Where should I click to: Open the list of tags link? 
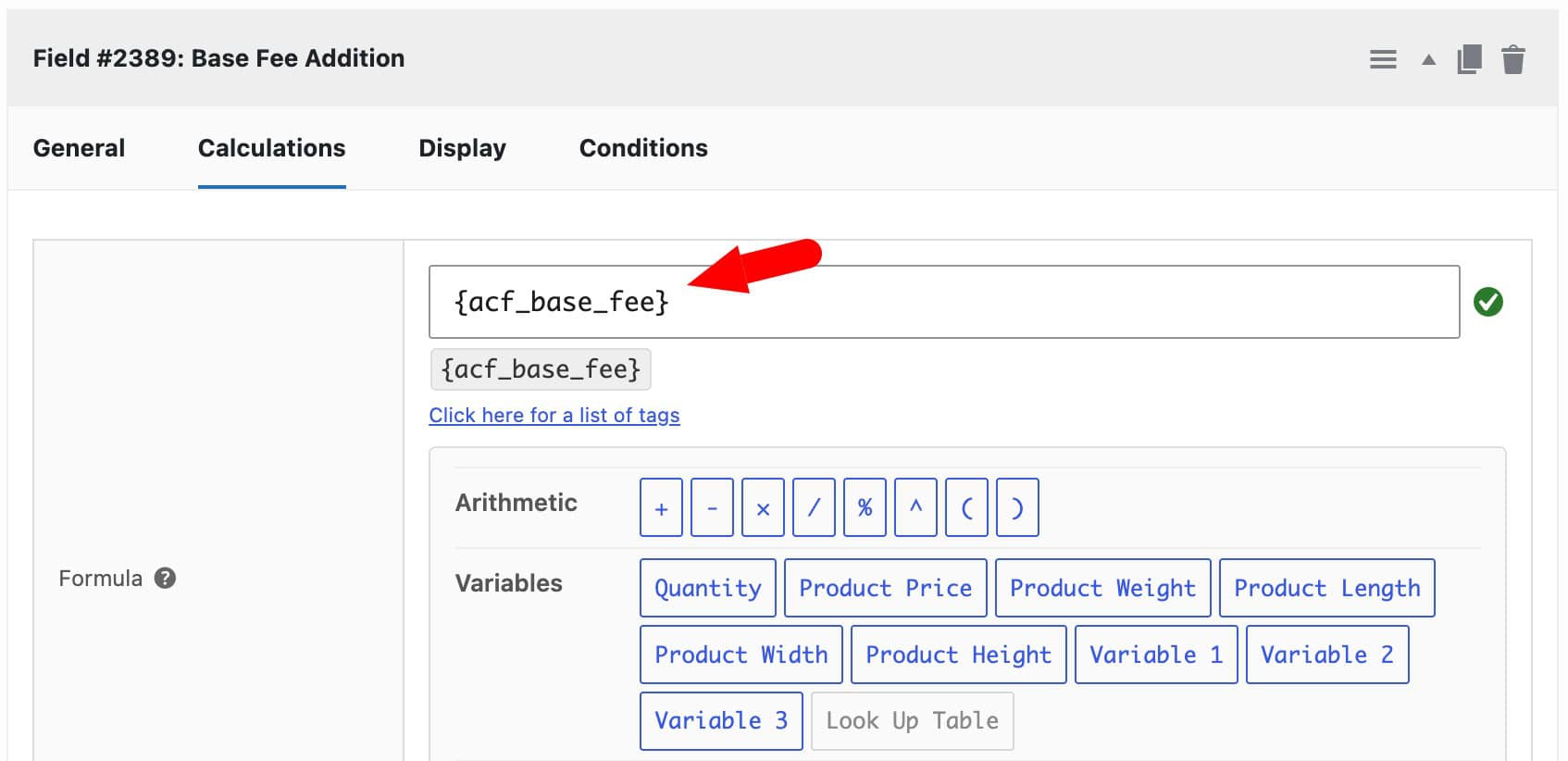pos(554,415)
